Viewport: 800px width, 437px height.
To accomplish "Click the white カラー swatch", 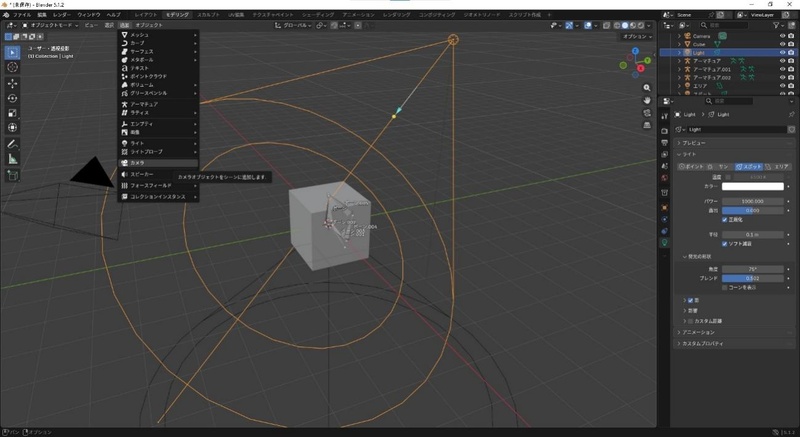I will point(753,187).
